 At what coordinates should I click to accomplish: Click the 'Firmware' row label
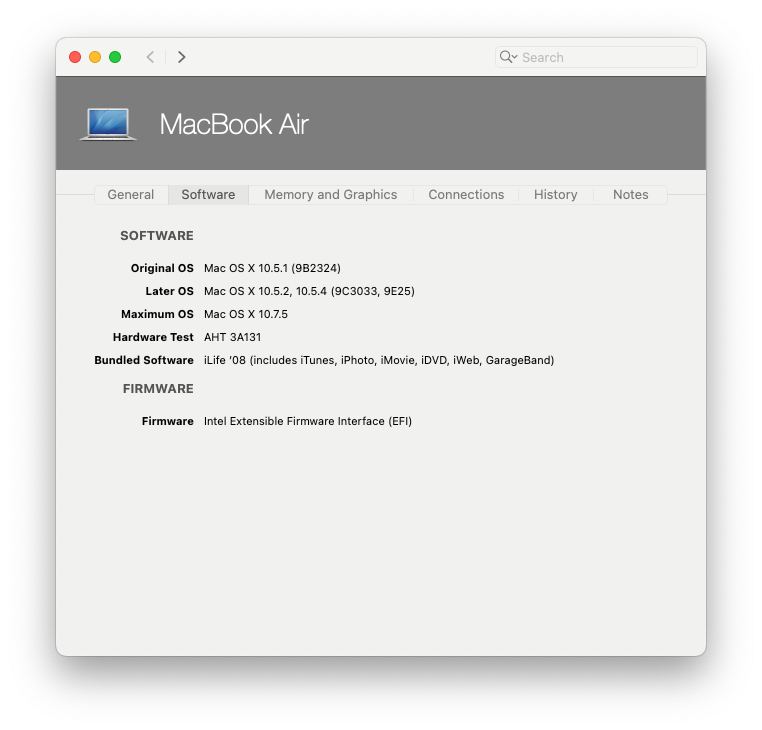[167, 421]
